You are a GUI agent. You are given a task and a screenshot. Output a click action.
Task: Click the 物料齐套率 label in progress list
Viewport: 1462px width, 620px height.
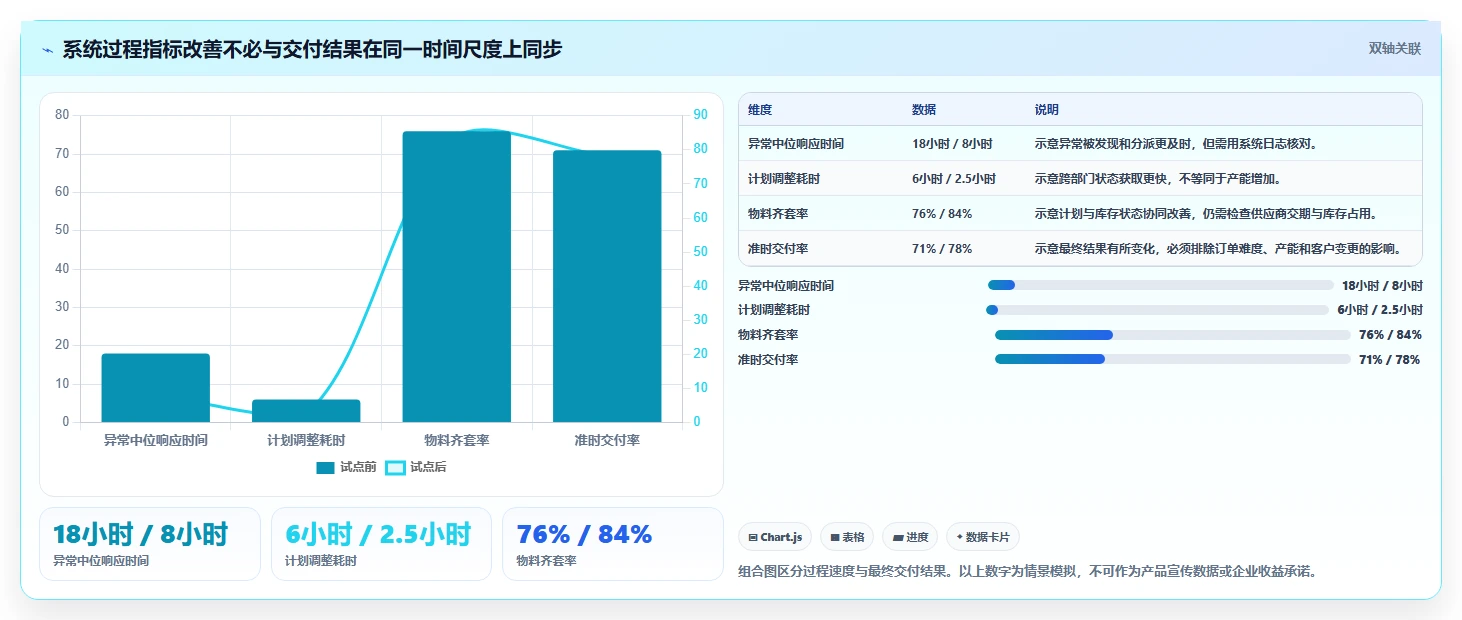coord(768,335)
